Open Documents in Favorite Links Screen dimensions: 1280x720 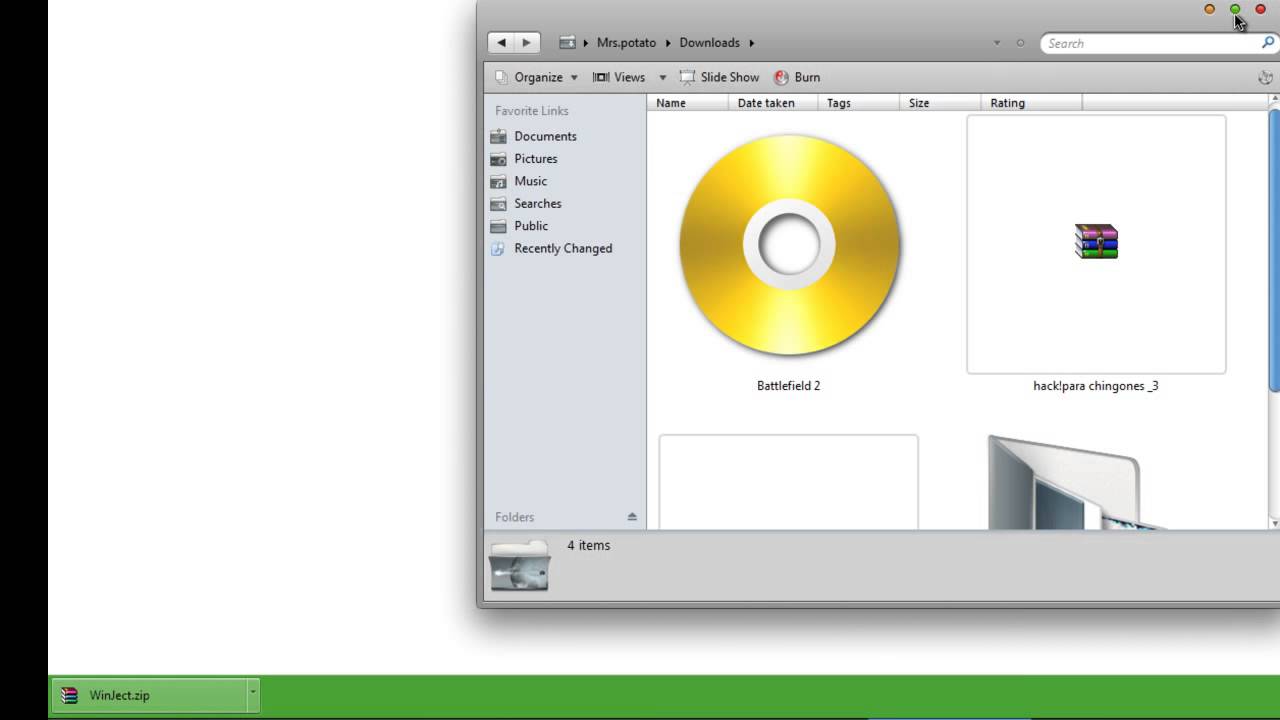pos(545,136)
